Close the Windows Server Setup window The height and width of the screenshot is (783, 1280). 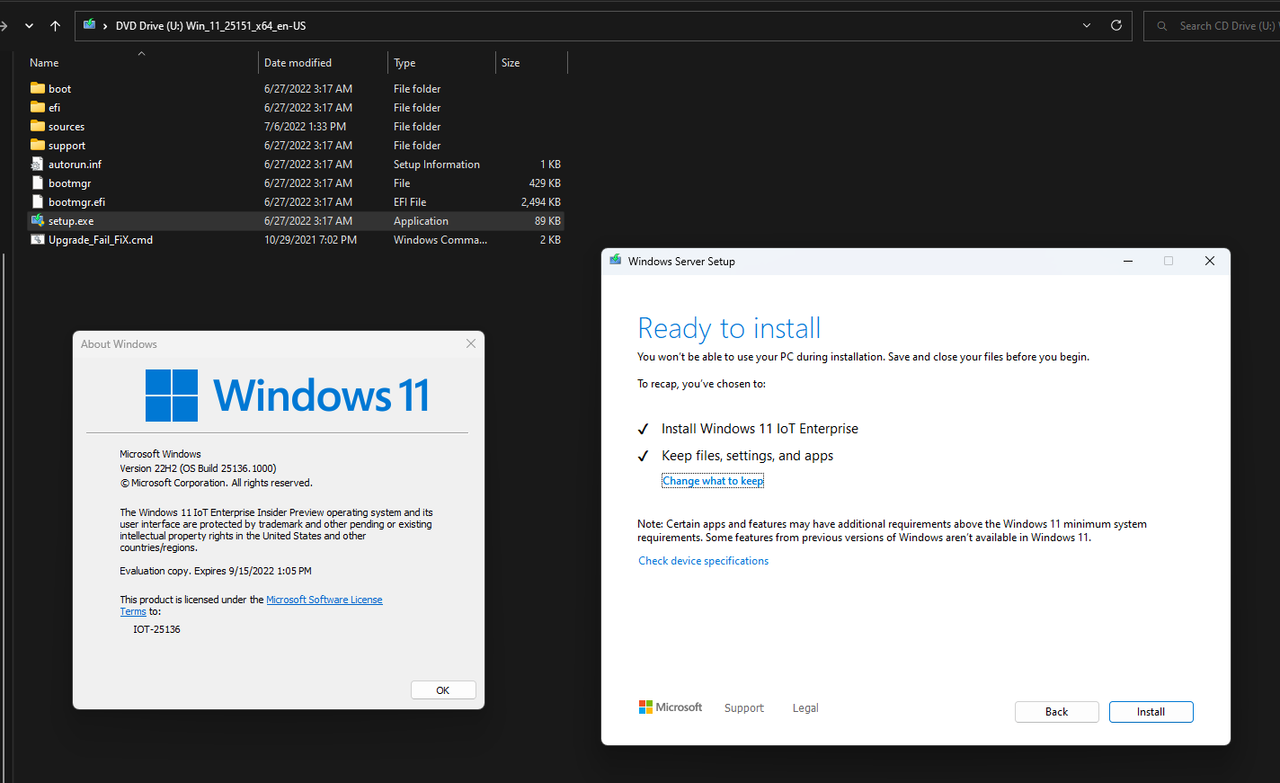tap(1209, 261)
